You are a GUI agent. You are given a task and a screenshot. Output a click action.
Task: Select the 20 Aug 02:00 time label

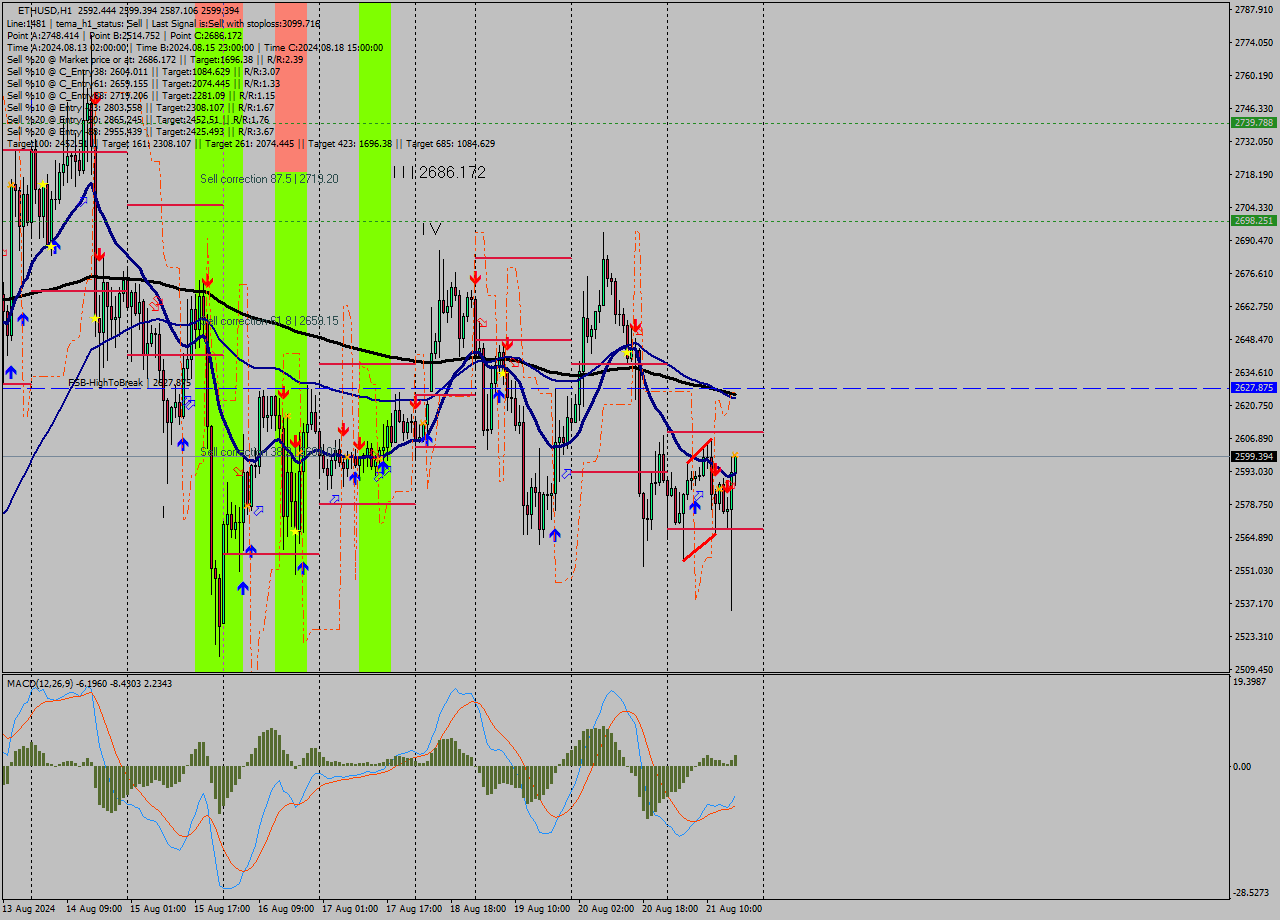pos(606,909)
